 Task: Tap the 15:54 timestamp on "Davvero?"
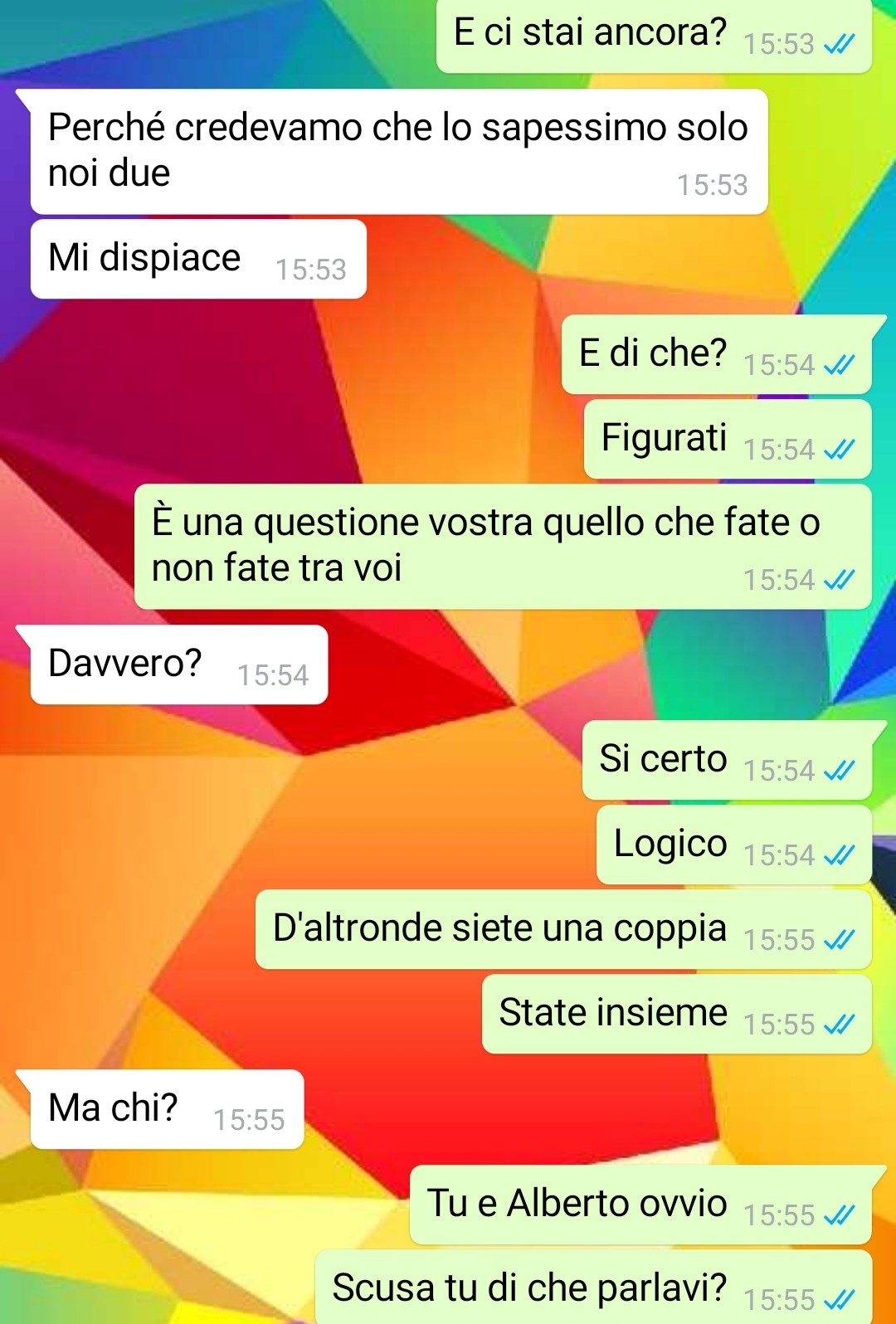[x=273, y=675]
